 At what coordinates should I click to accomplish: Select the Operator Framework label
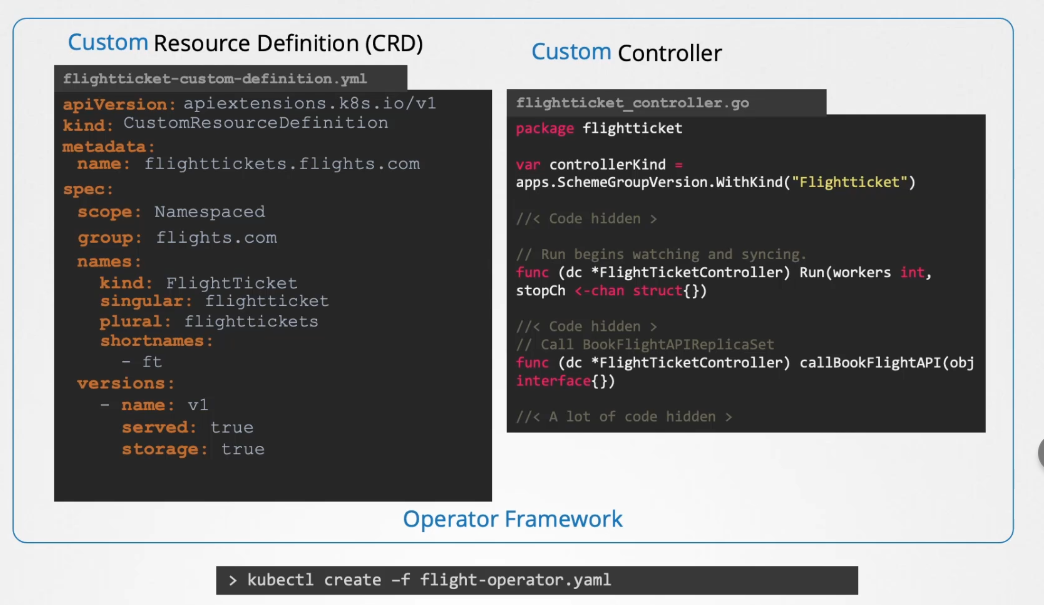point(512,519)
